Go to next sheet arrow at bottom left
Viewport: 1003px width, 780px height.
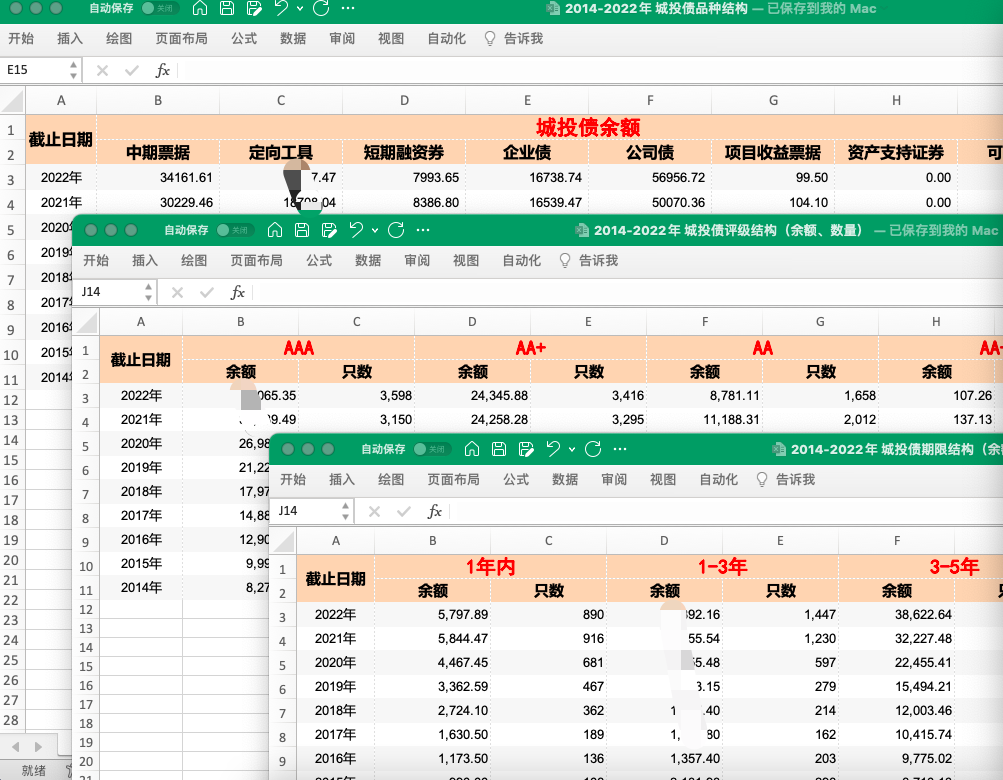coord(39,746)
